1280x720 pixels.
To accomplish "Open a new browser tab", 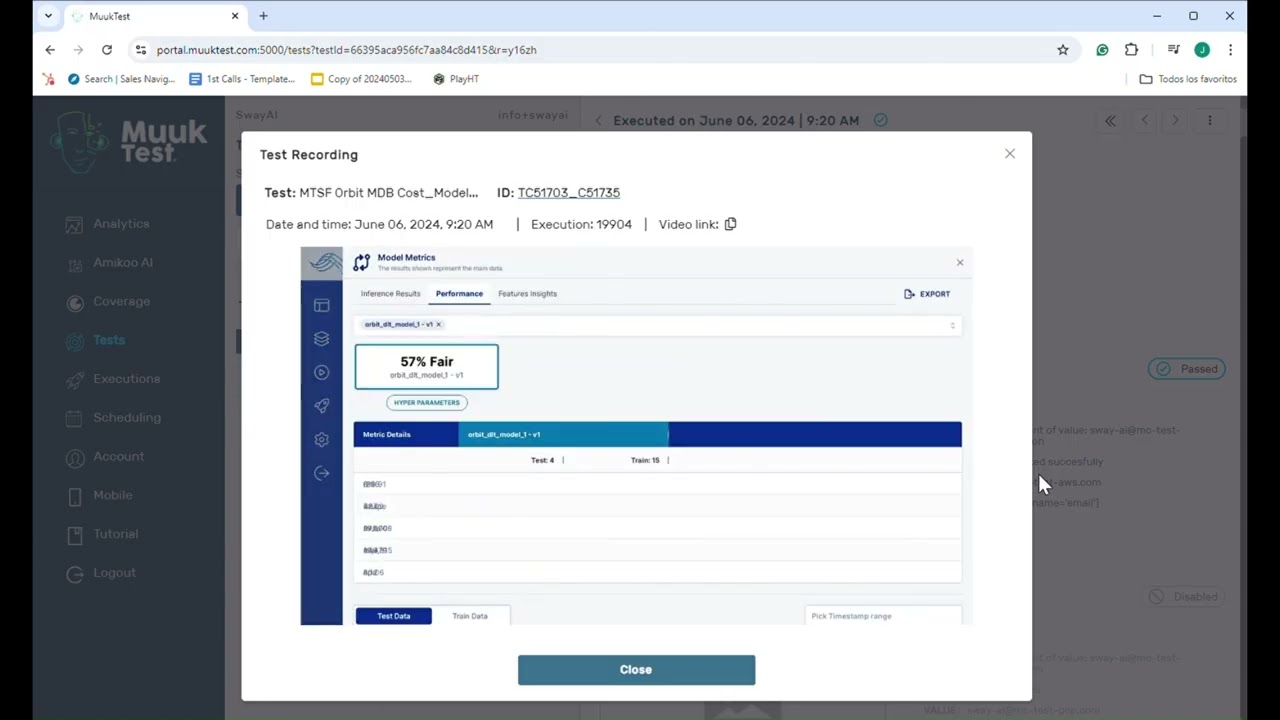I will (263, 16).
